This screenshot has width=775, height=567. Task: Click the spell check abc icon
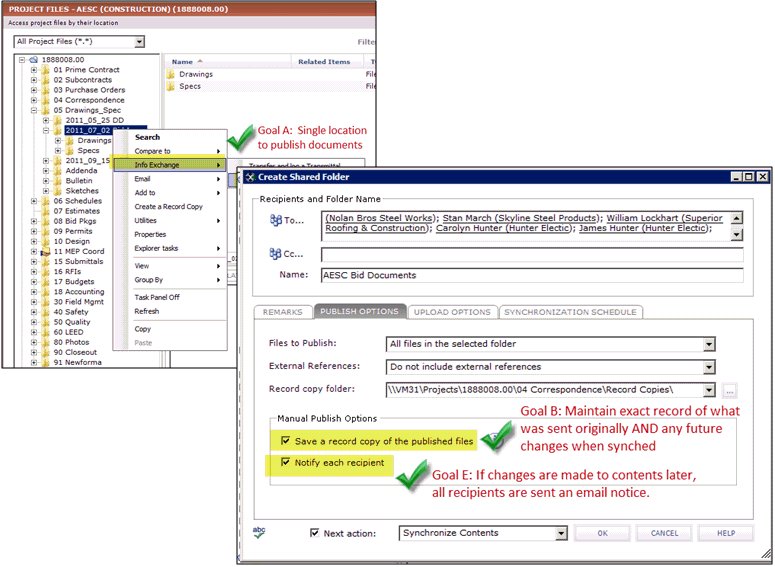click(x=258, y=532)
